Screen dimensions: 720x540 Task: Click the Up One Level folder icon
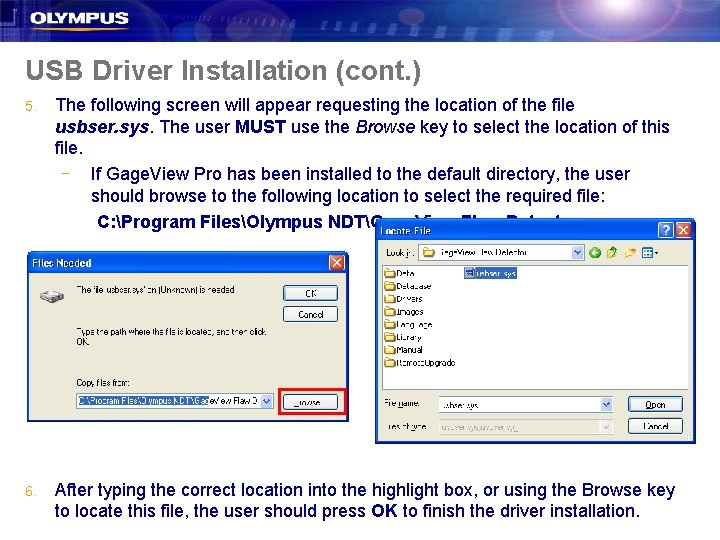click(x=612, y=252)
